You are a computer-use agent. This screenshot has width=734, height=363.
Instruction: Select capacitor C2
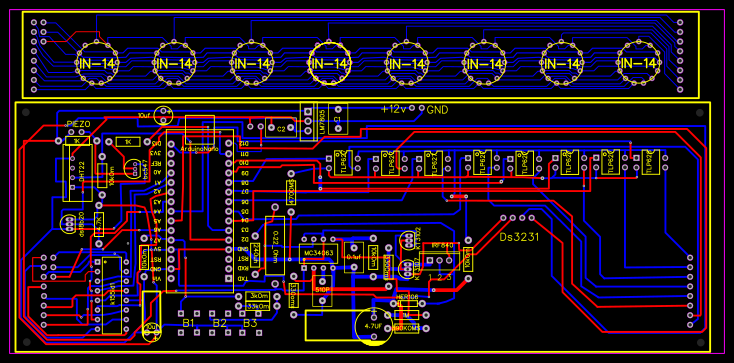(281, 128)
